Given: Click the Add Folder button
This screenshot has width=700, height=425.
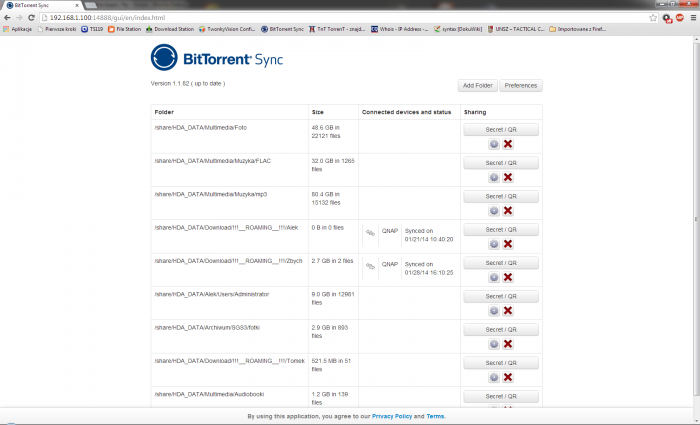Looking at the screenshot, I should pyautogui.click(x=478, y=86).
